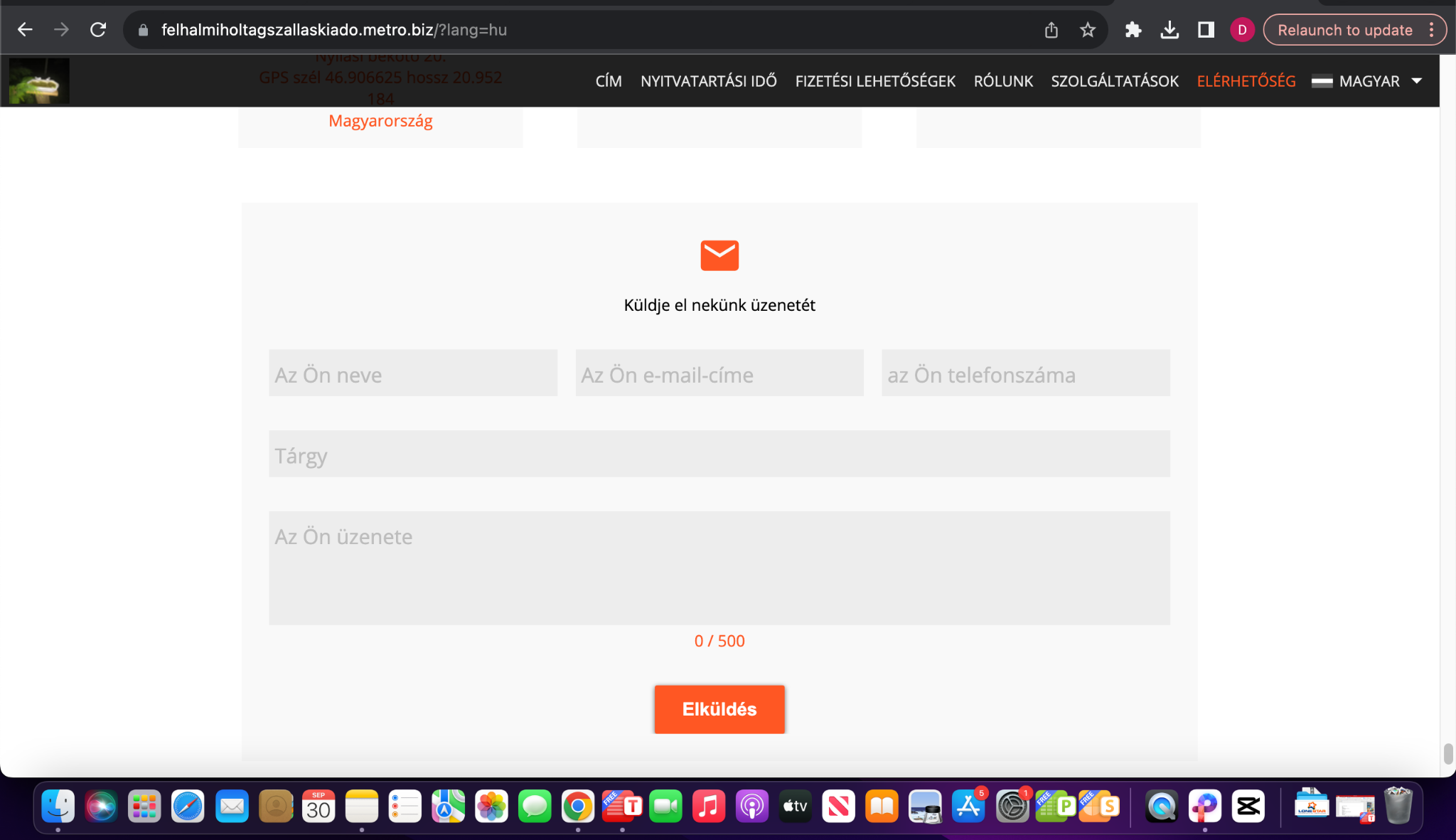Open Photos app in the dock

(491, 807)
